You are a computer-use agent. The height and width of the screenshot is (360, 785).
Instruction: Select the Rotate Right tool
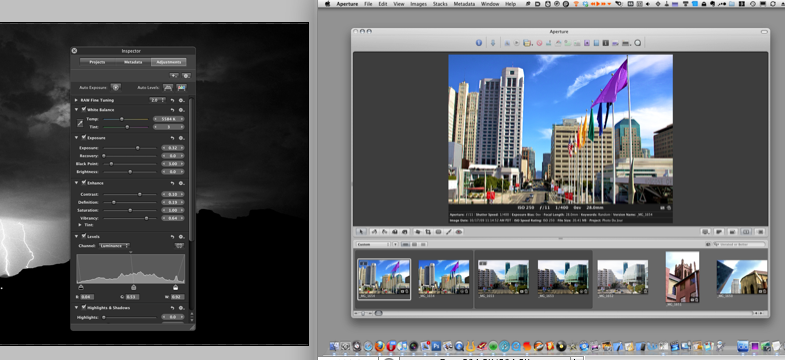[x=384, y=232]
